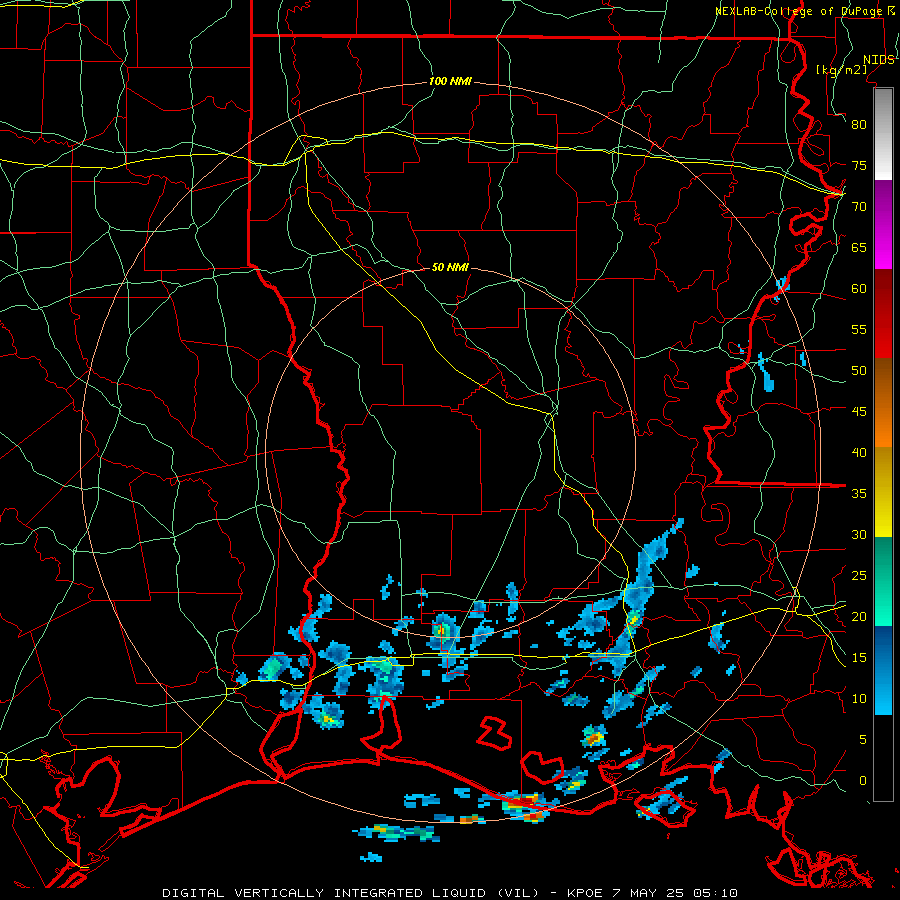Click the scale value 25

[x=859, y=576]
